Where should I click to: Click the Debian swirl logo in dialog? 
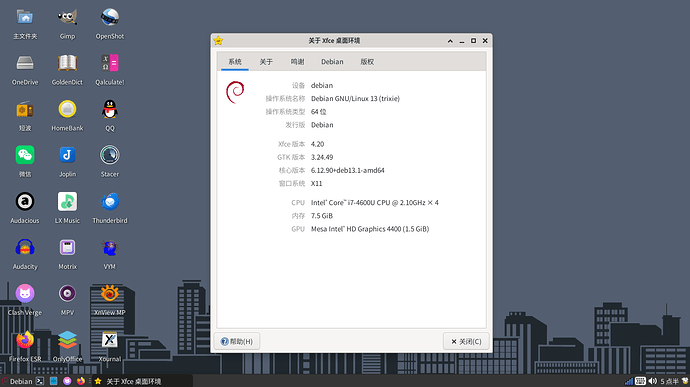tap(235, 92)
